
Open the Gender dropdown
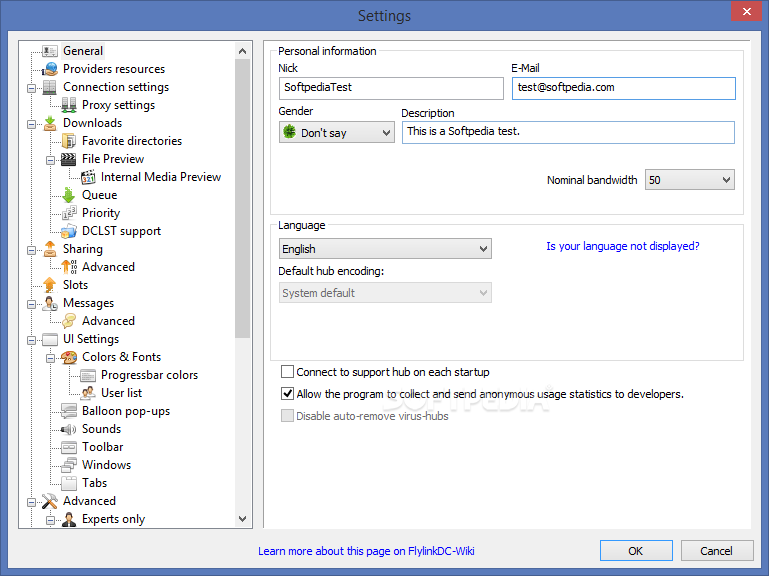(x=336, y=132)
